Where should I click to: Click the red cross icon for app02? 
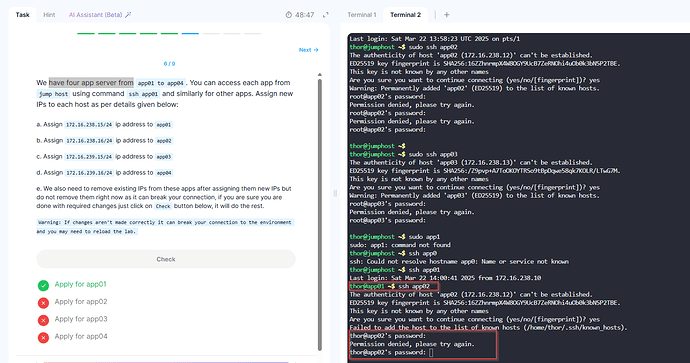tap(43, 303)
